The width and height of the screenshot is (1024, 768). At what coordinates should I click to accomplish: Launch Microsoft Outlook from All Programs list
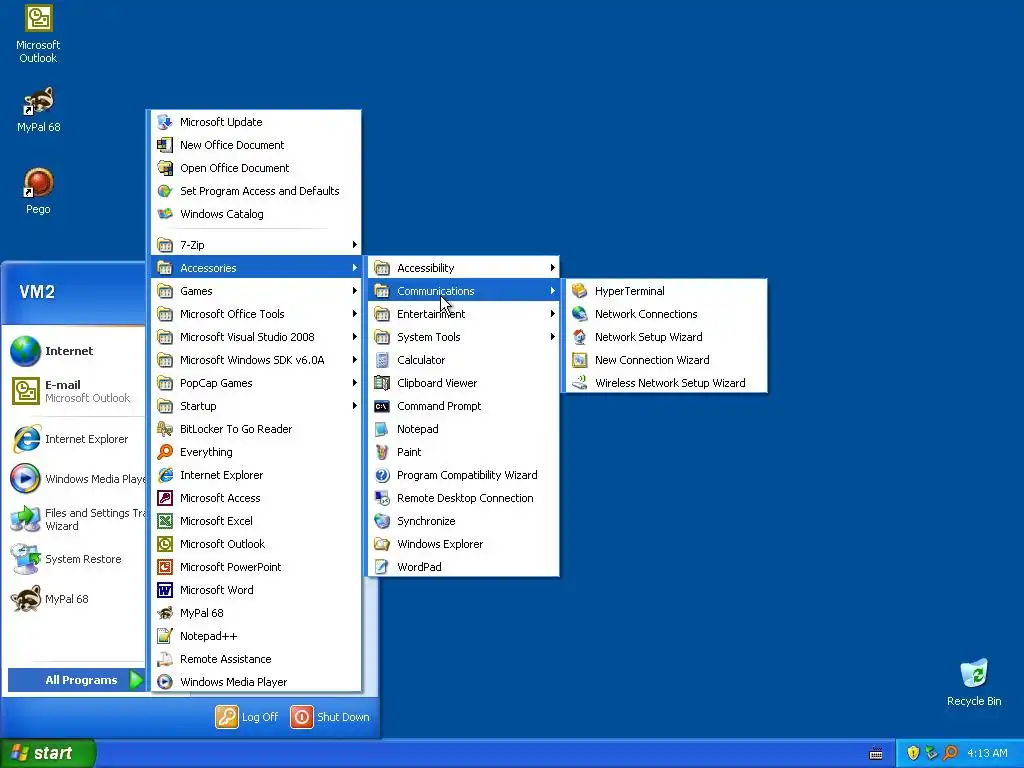pos(256,544)
